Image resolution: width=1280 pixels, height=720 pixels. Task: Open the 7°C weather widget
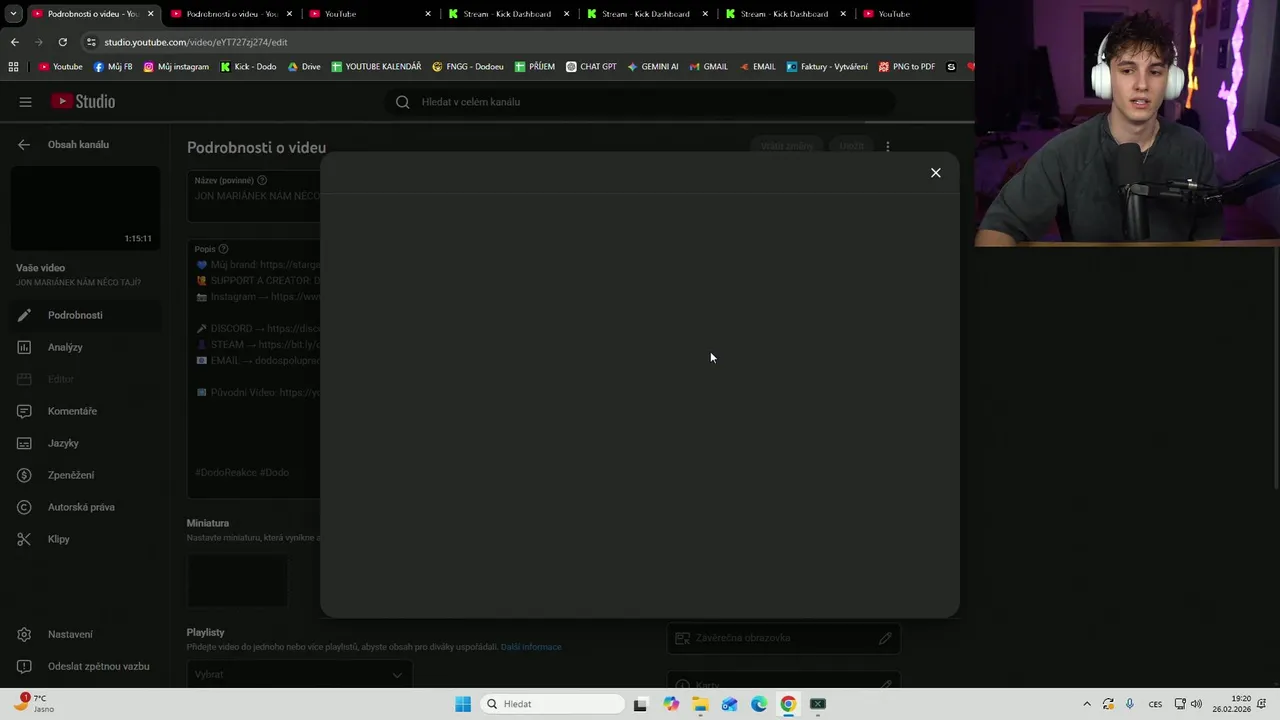[32, 703]
